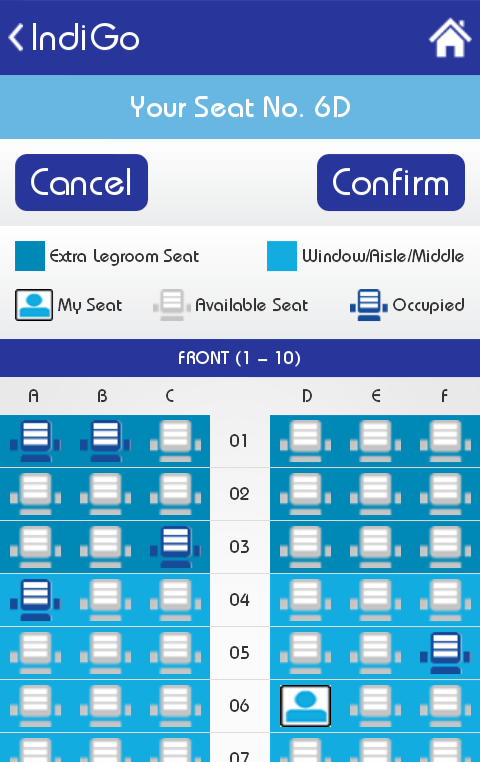Tap the home icon in header
Screen dimensions: 480x762
(450, 38)
